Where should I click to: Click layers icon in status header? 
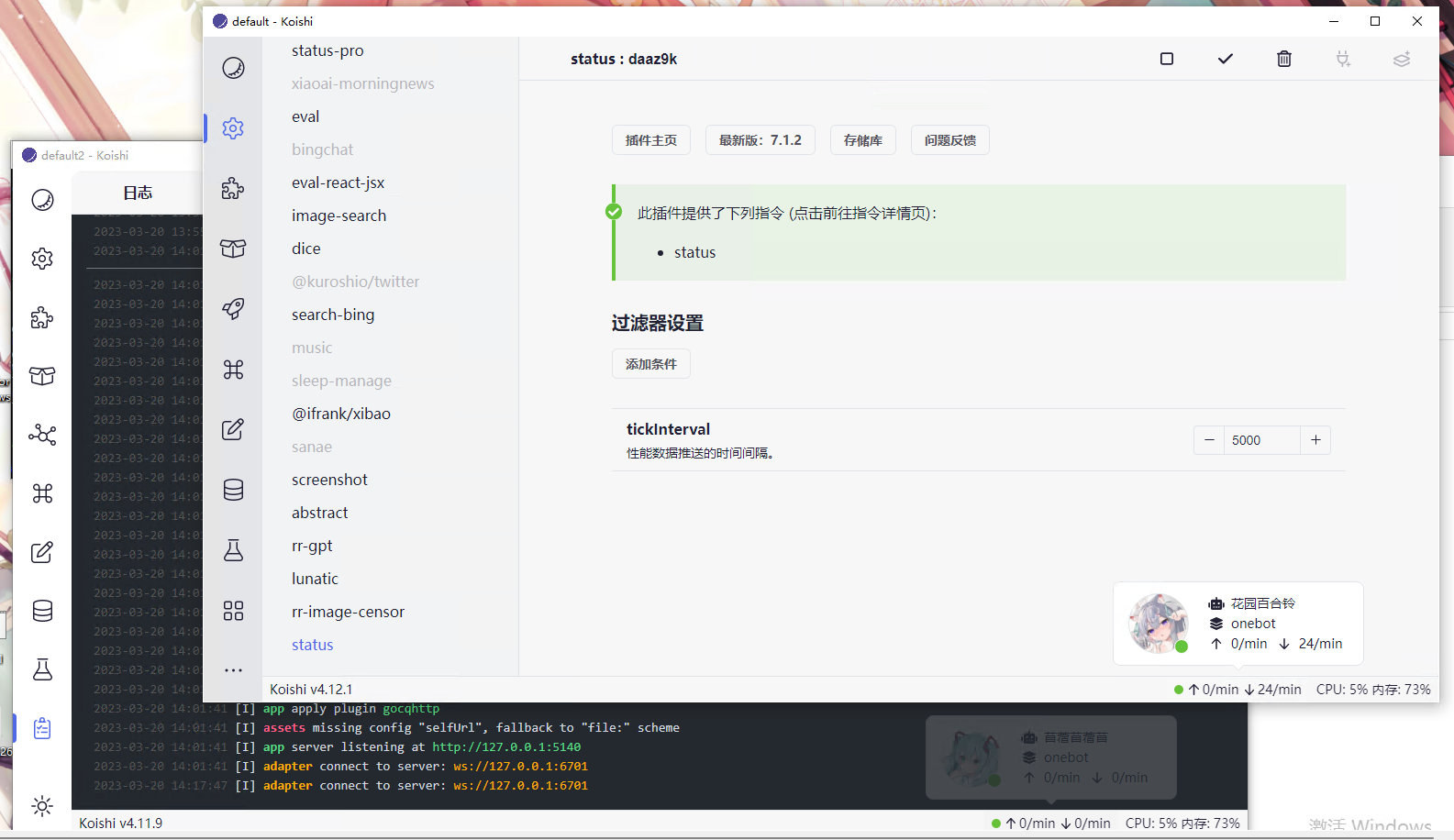1402,59
